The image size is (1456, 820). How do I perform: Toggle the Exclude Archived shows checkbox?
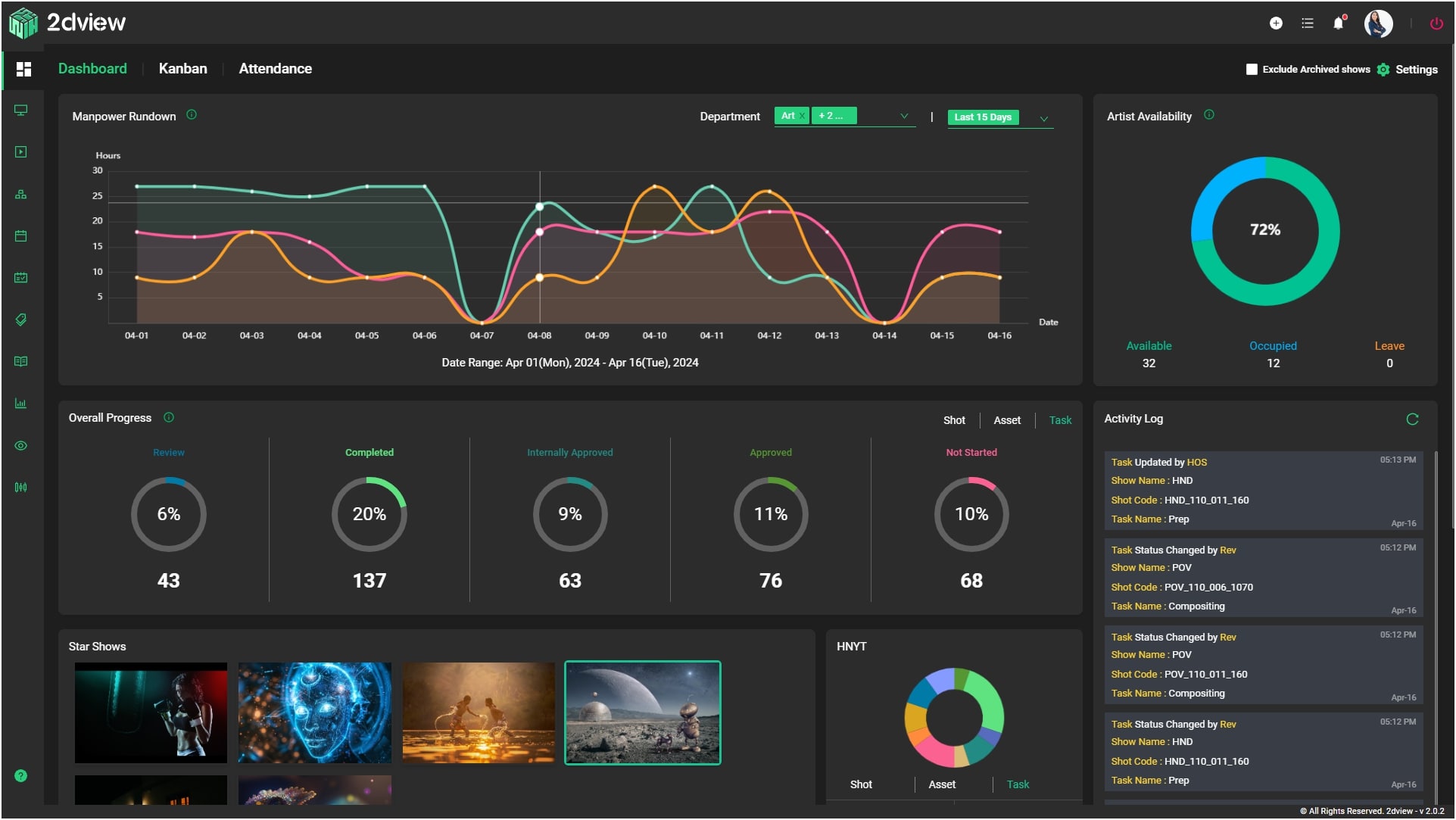coord(1251,69)
